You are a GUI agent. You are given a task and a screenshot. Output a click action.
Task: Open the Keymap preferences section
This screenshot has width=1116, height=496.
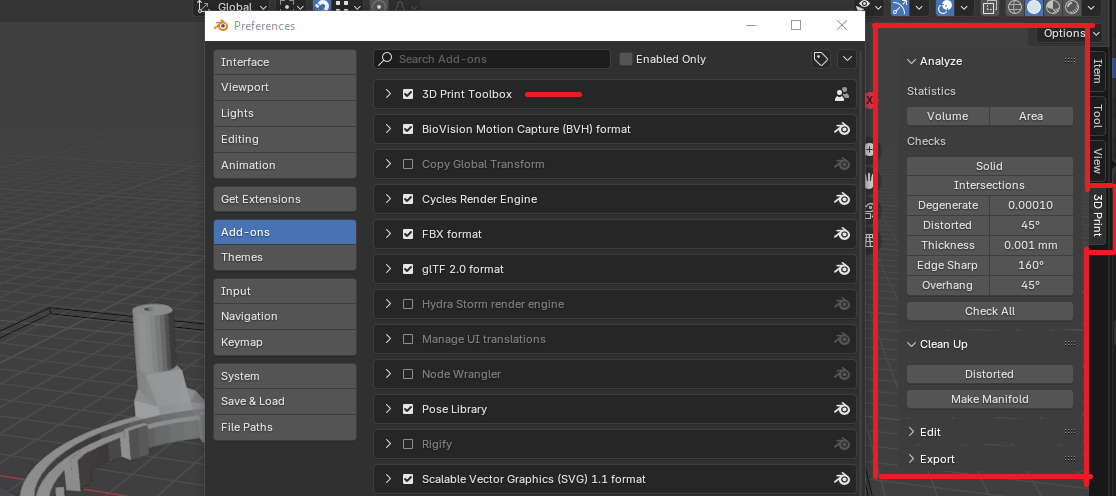[285, 342]
